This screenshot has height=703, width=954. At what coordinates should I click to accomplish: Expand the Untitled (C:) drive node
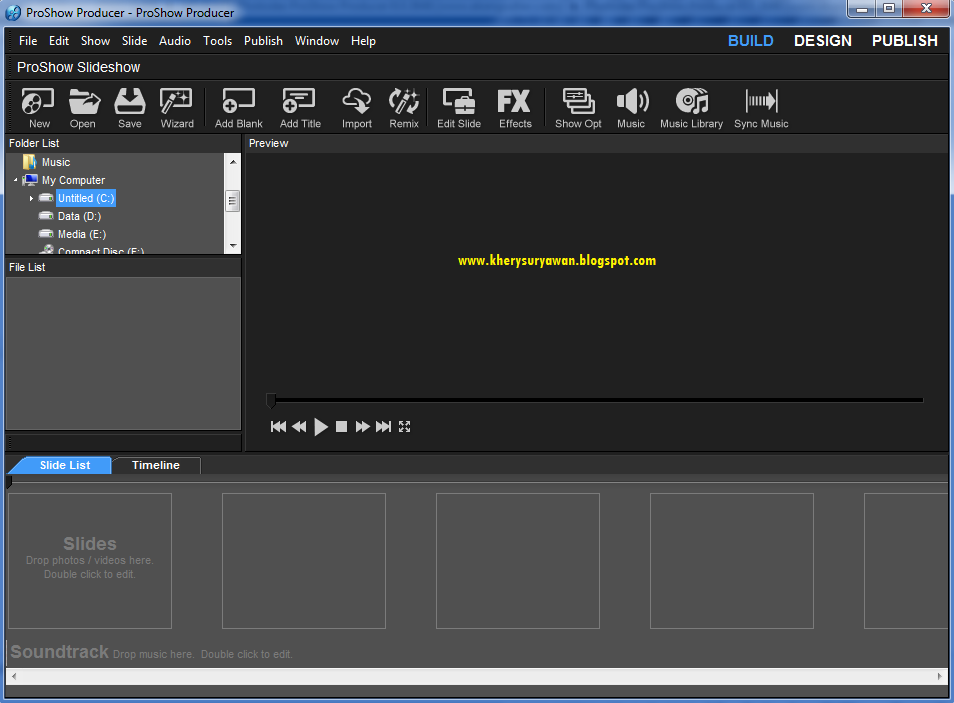(x=32, y=198)
